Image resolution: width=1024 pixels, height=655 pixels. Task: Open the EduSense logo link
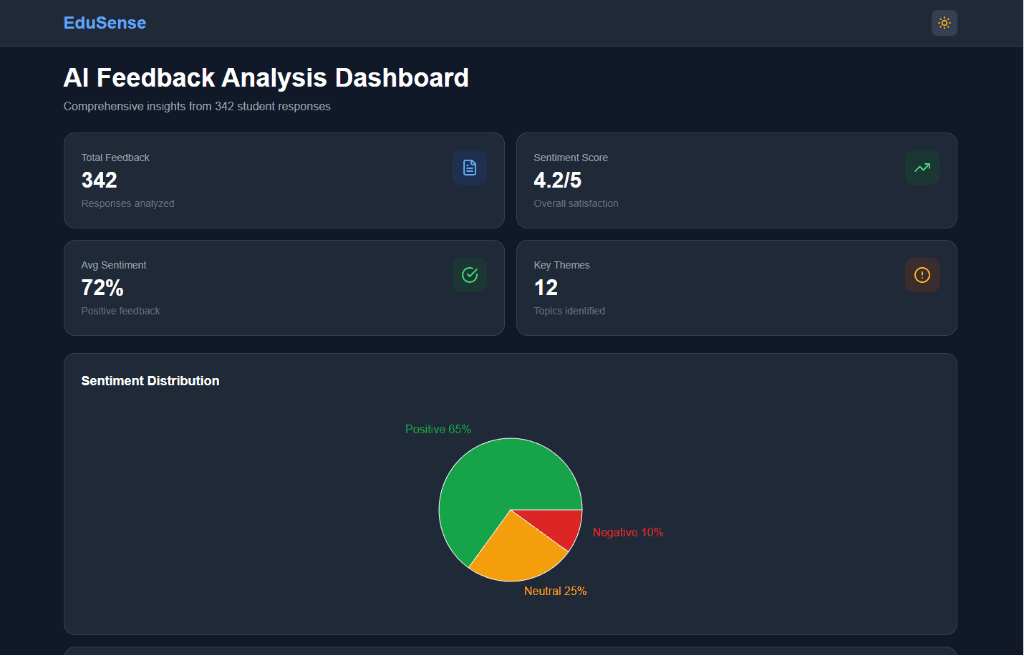104,23
